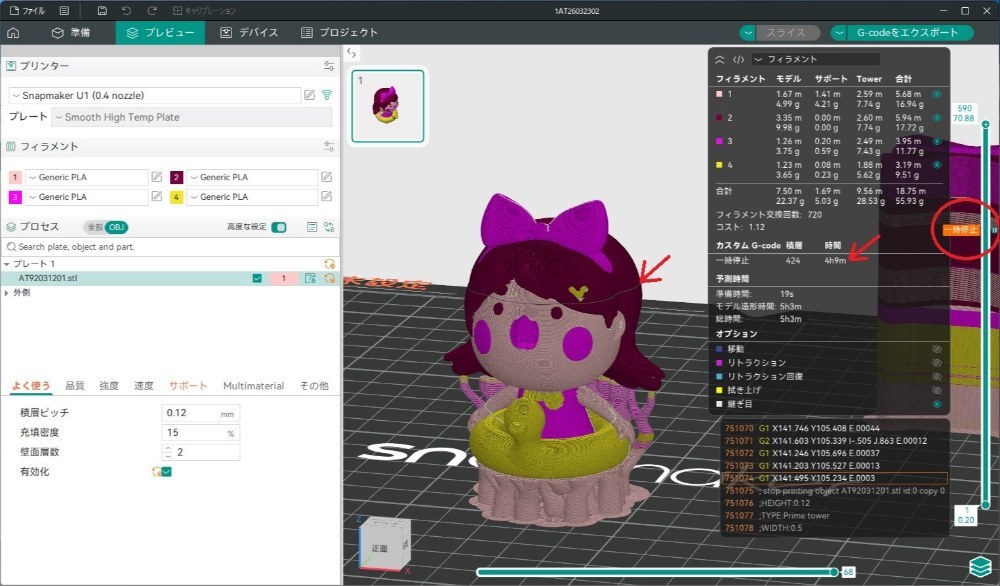
Task: Open filament 4 Generic PLA dropdown
Action: (x=252, y=197)
